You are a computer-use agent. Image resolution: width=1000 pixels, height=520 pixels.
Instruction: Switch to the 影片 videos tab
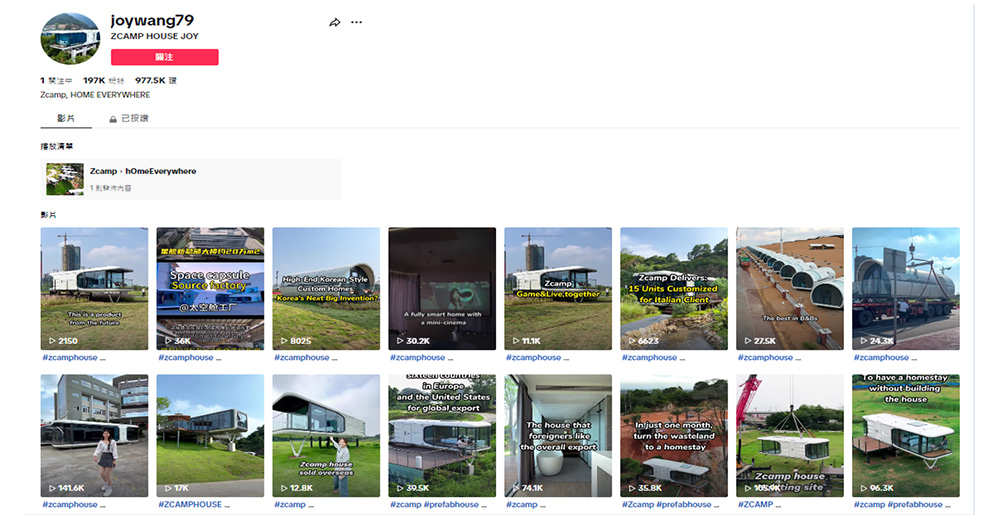click(66, 118)
